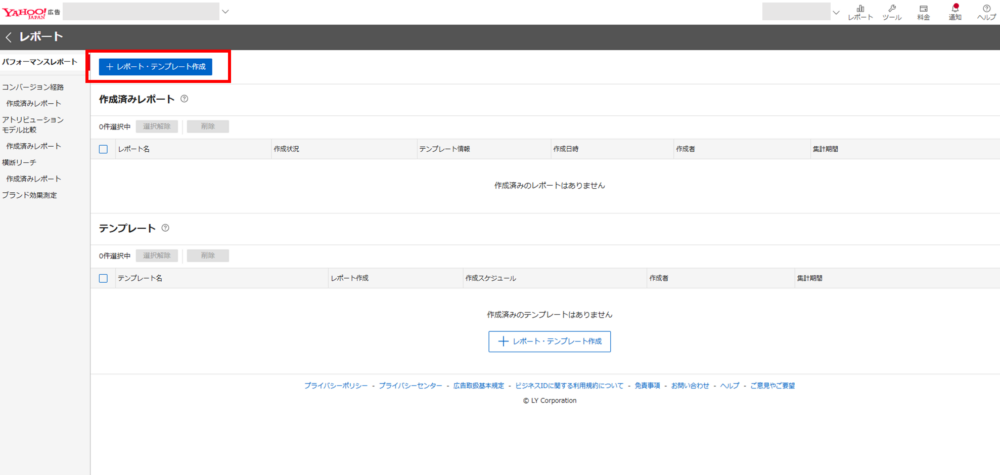Viewport: 1000px width, 475px height.
Task: Click the outlined レポート・テンプレート作成 button below templates
Action: click(549, 341)
